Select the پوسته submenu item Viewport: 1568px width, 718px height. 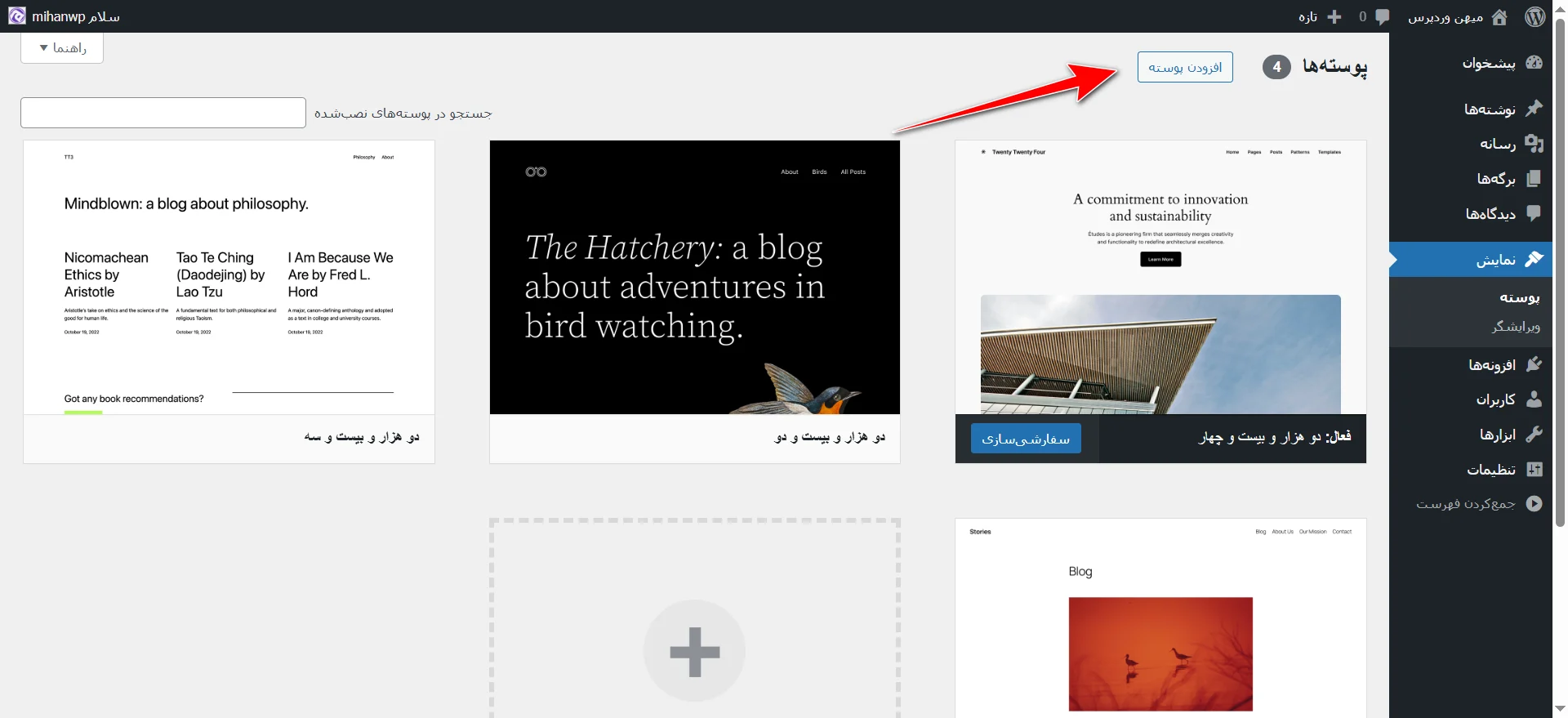(1519, 297)
